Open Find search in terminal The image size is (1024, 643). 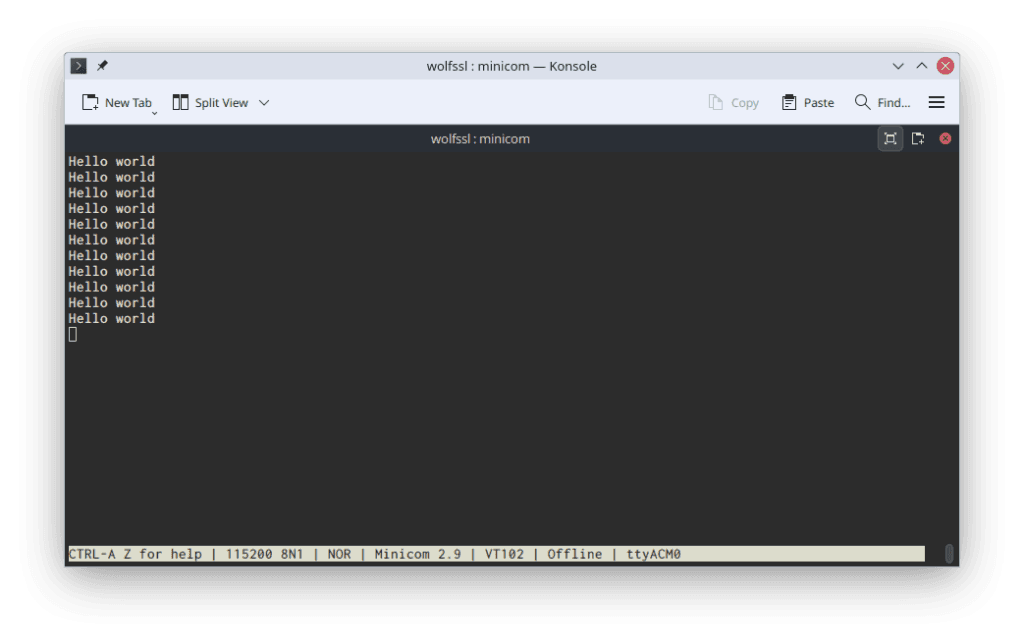click(x=882, y=102)
